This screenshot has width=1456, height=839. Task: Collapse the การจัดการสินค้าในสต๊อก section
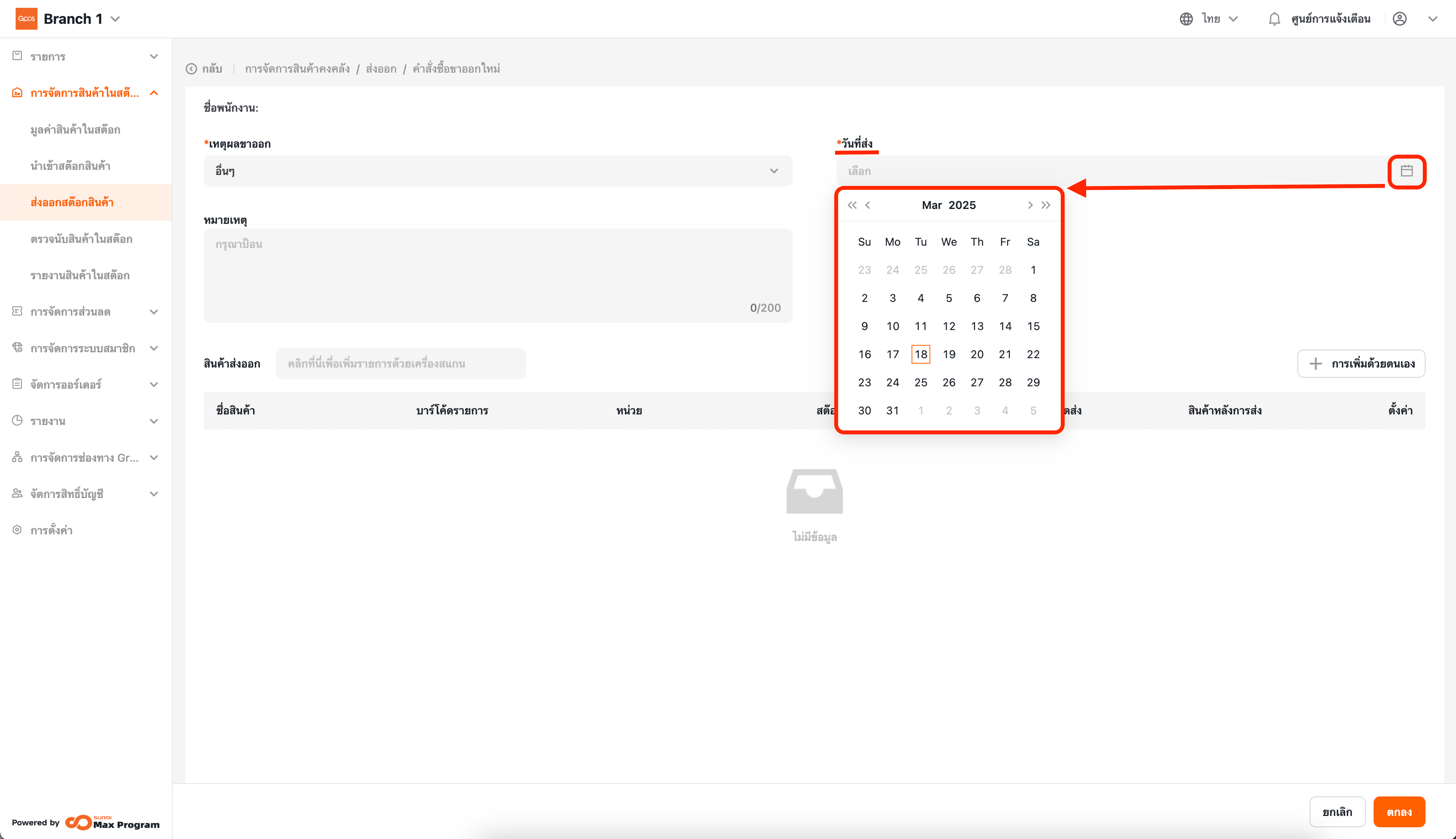point(154,93)
